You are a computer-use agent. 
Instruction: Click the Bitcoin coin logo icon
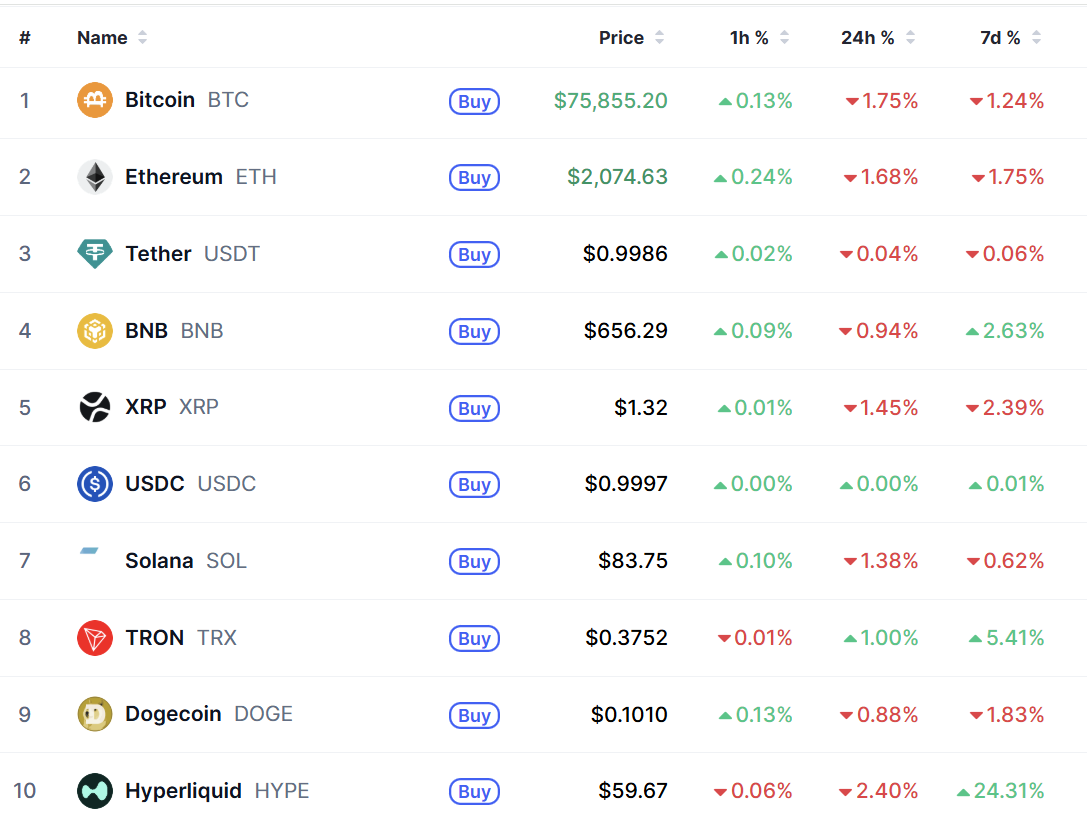point(95,100)
